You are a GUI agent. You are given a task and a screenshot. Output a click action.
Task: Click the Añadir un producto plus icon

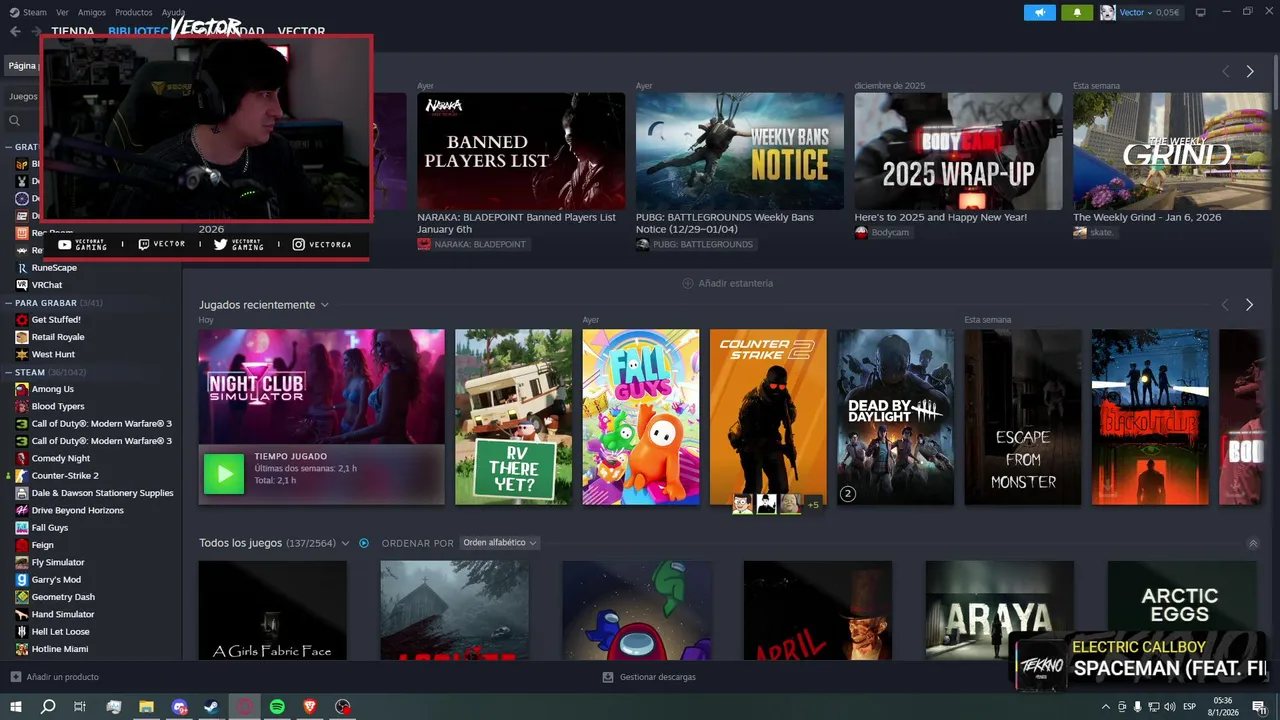pyautogui.click(x=15, y=677)
